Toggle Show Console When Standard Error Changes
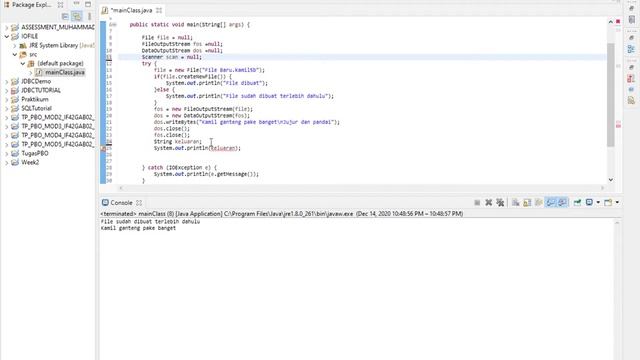The image size is (640, 360). point(562,202)
